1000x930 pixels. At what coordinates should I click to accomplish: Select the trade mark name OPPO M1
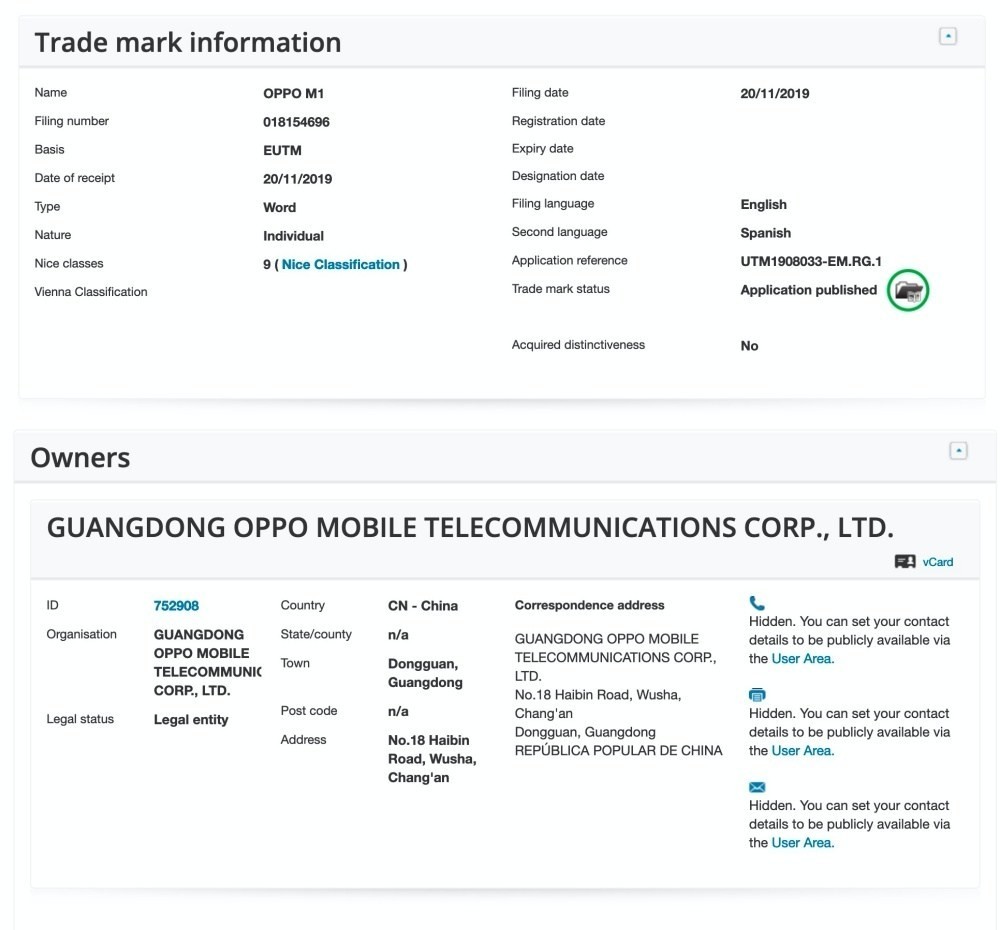tap(293, 94)
